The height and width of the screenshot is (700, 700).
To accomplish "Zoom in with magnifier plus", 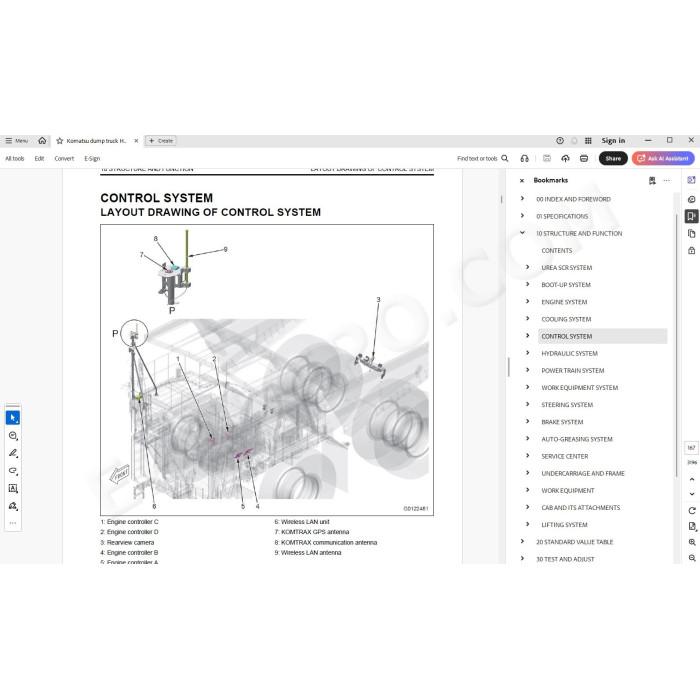I will [692, 542].
